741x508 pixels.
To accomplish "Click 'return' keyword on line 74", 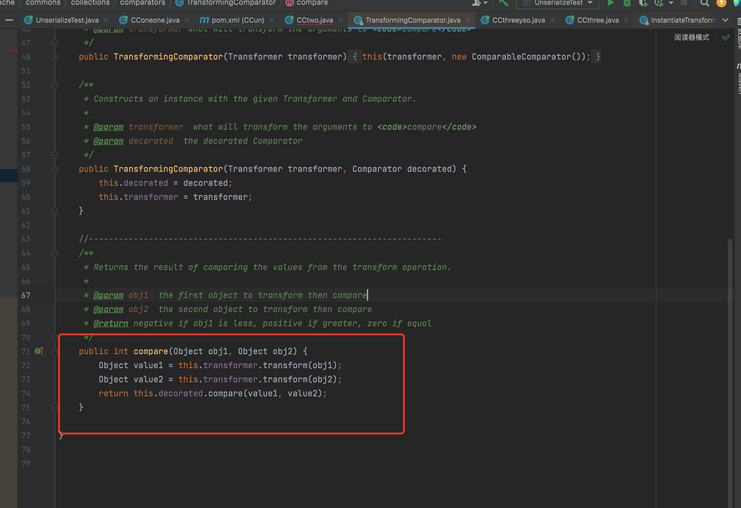I will (x=113, y=393).
